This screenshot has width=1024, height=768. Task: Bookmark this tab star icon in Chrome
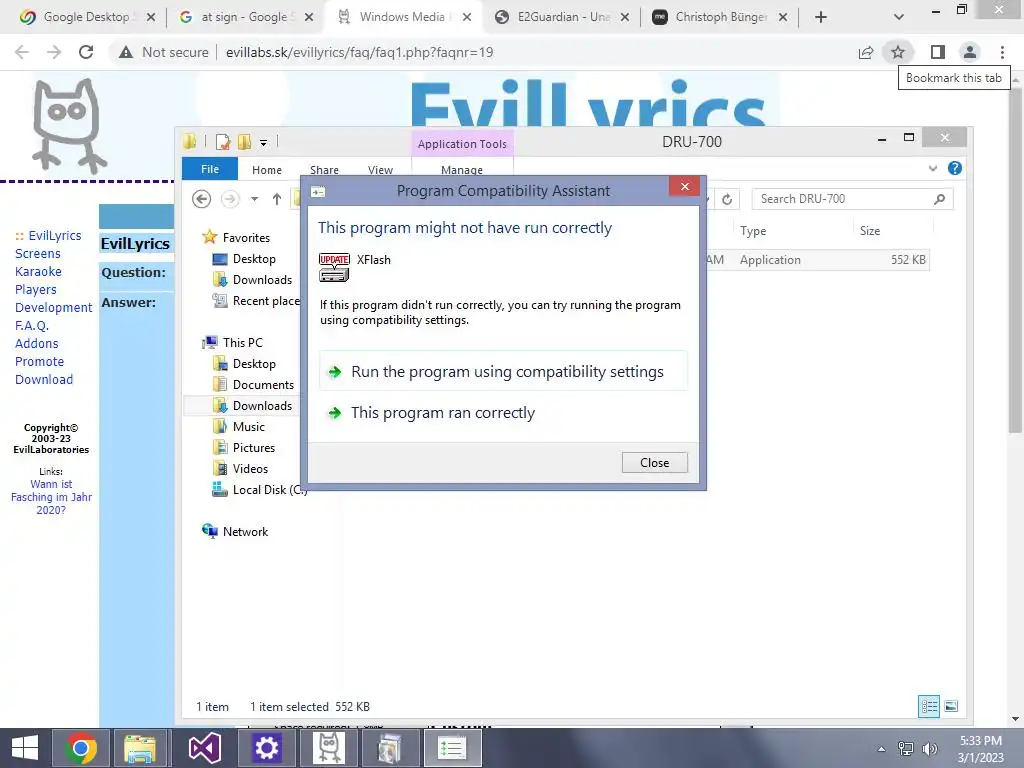tap(898, 52)
